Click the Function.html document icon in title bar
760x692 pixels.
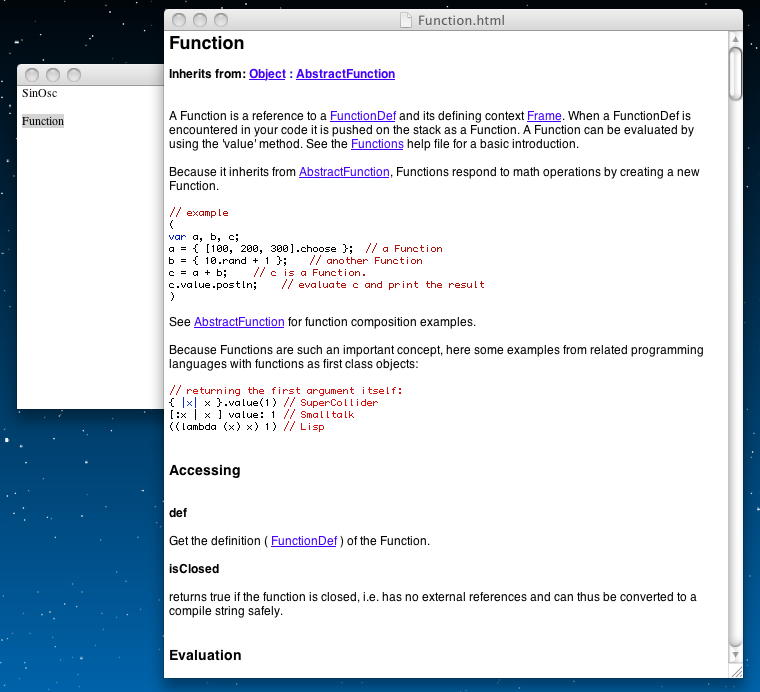(x=406, y=20)
